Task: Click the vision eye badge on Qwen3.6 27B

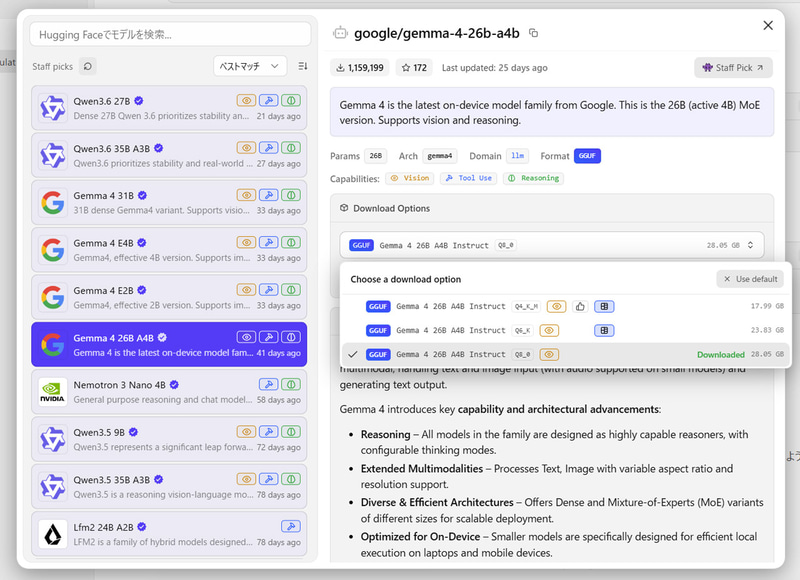Action: 246,100
